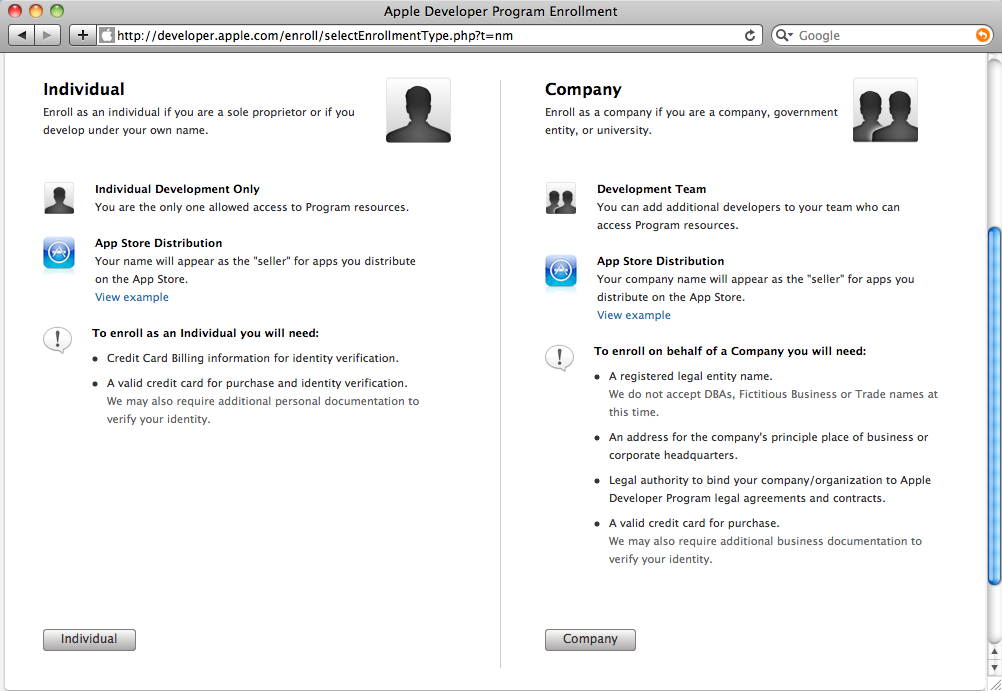Click the Individual Development Only person icon
The width and height of the screenshot is (1002, 691).
point(59,198)
